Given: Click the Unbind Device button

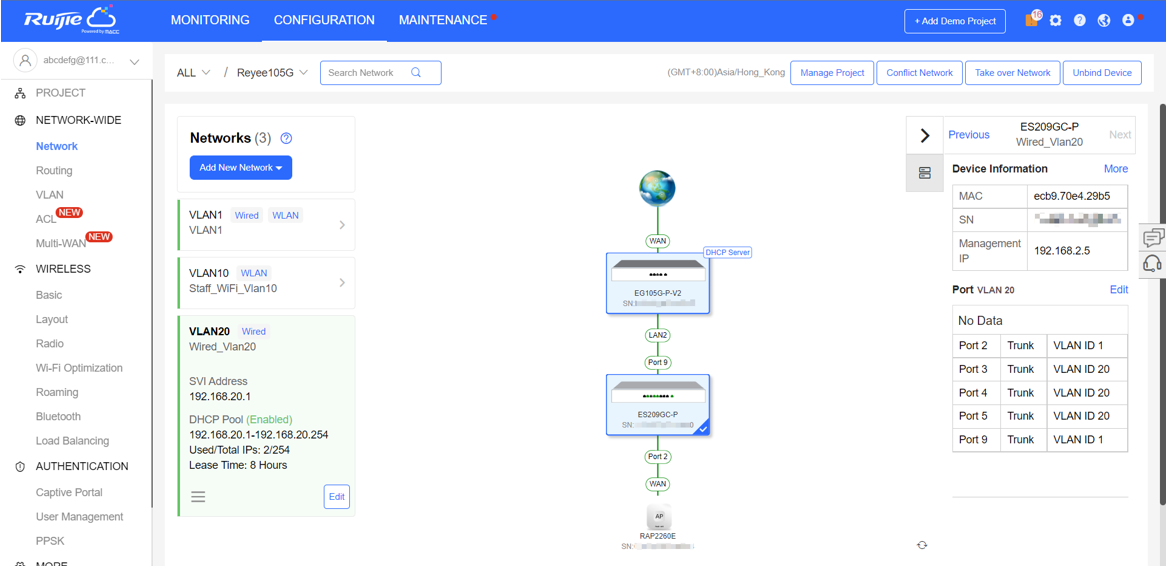Looking at the screenshot, I should (x=1102, y=73).
